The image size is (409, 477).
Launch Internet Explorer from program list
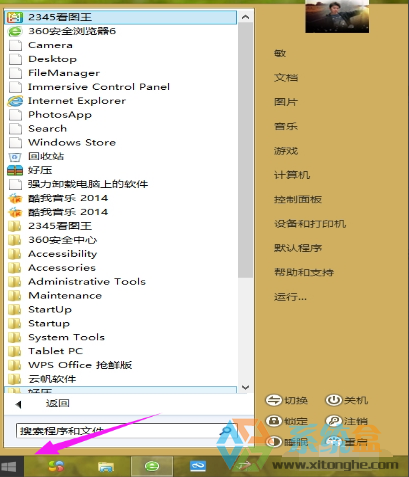(121, 101)
